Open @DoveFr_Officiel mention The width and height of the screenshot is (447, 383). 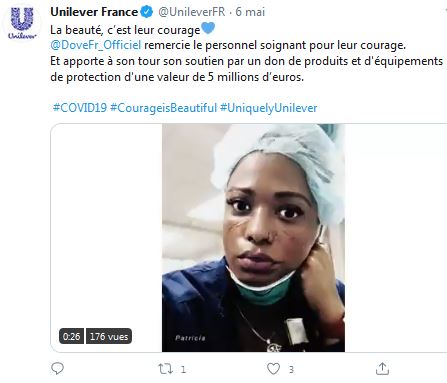click(x=96, y=45)
